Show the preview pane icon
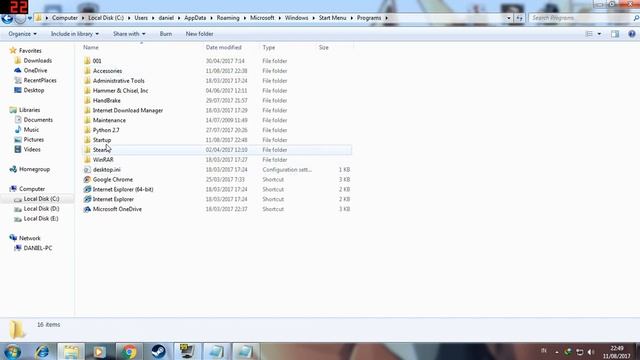The width and height of the screenshot is (640, 360). [615, 34]
